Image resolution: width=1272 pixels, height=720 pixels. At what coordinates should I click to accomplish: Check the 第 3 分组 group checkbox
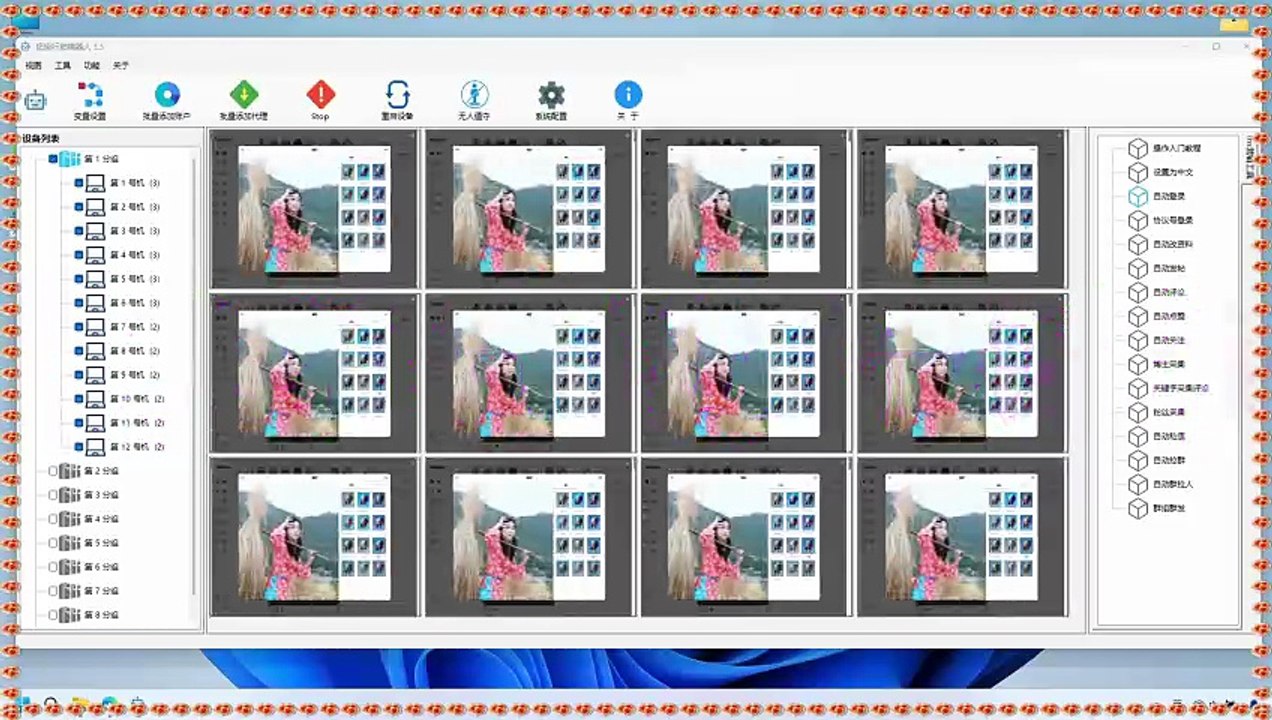(53, 495)
